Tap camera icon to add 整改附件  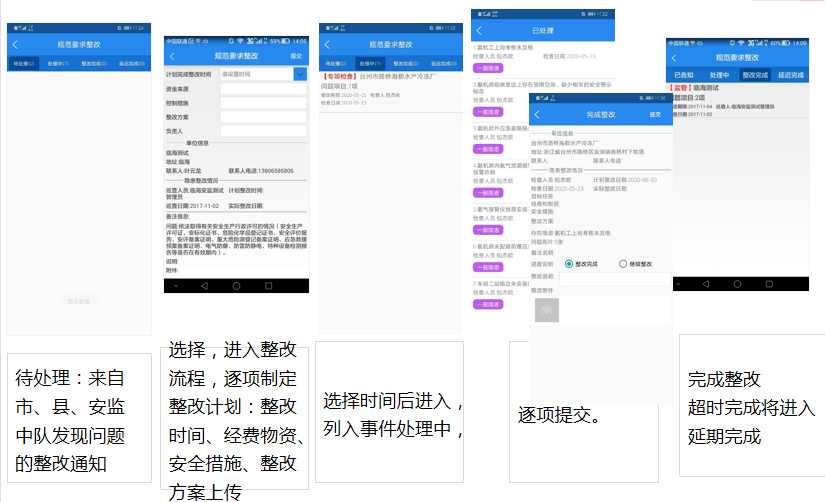point(547,310)
